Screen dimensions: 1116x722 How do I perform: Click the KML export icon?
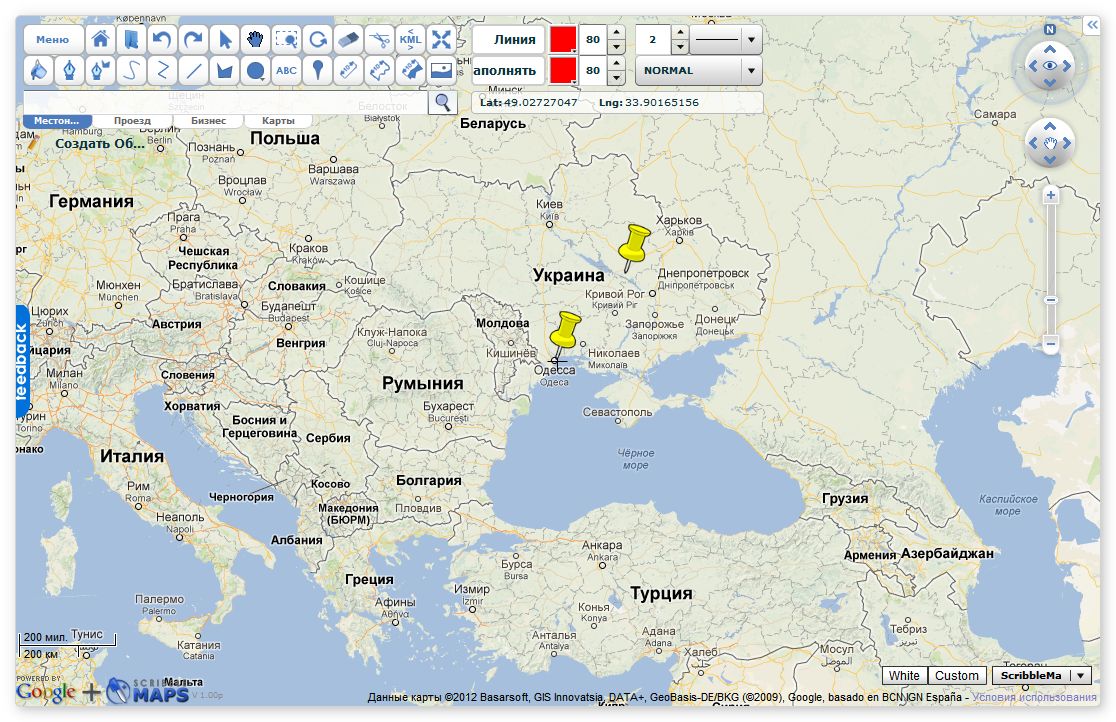coord(410,40)
